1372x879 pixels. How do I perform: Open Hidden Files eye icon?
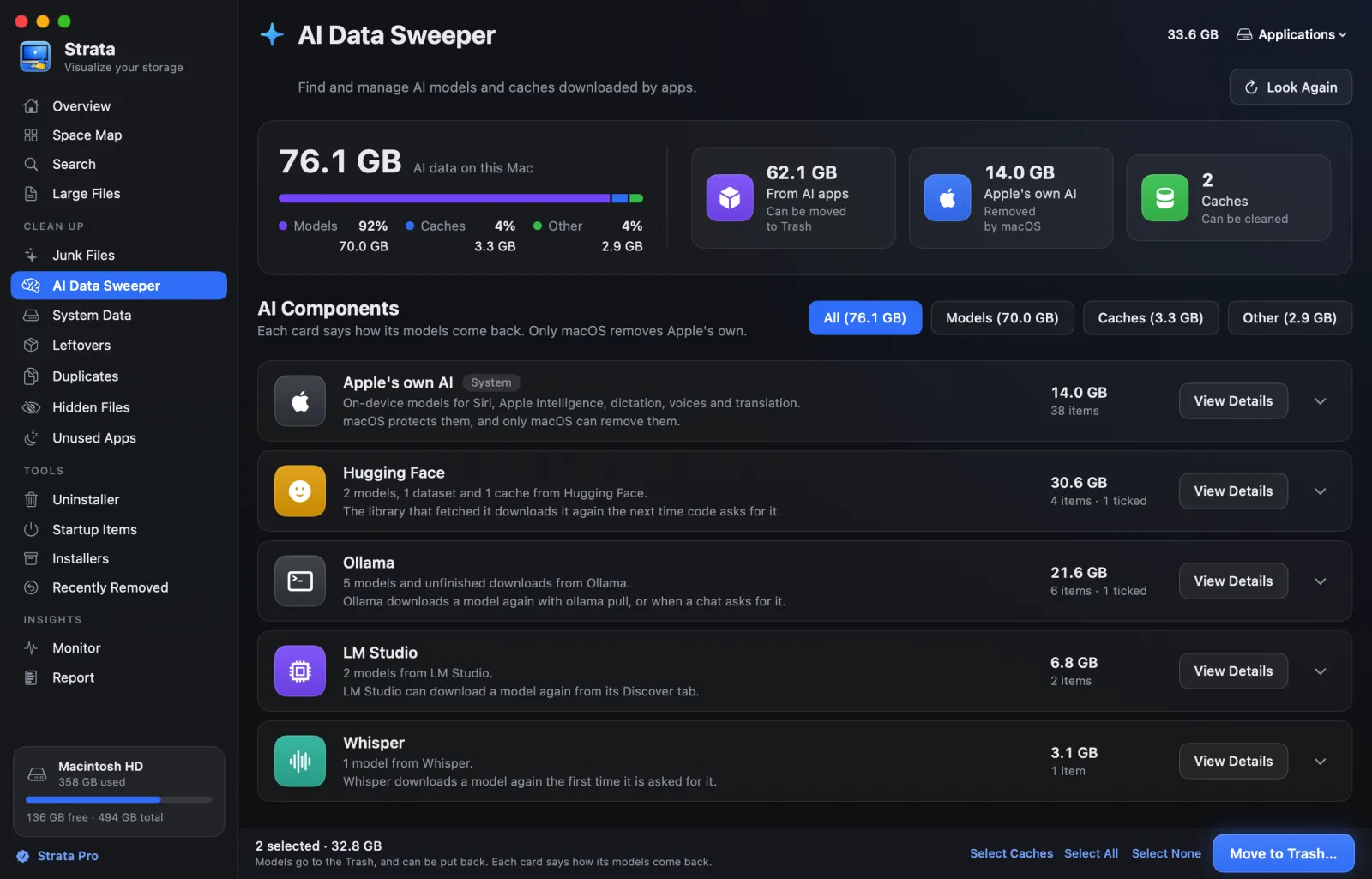(31, 407)
